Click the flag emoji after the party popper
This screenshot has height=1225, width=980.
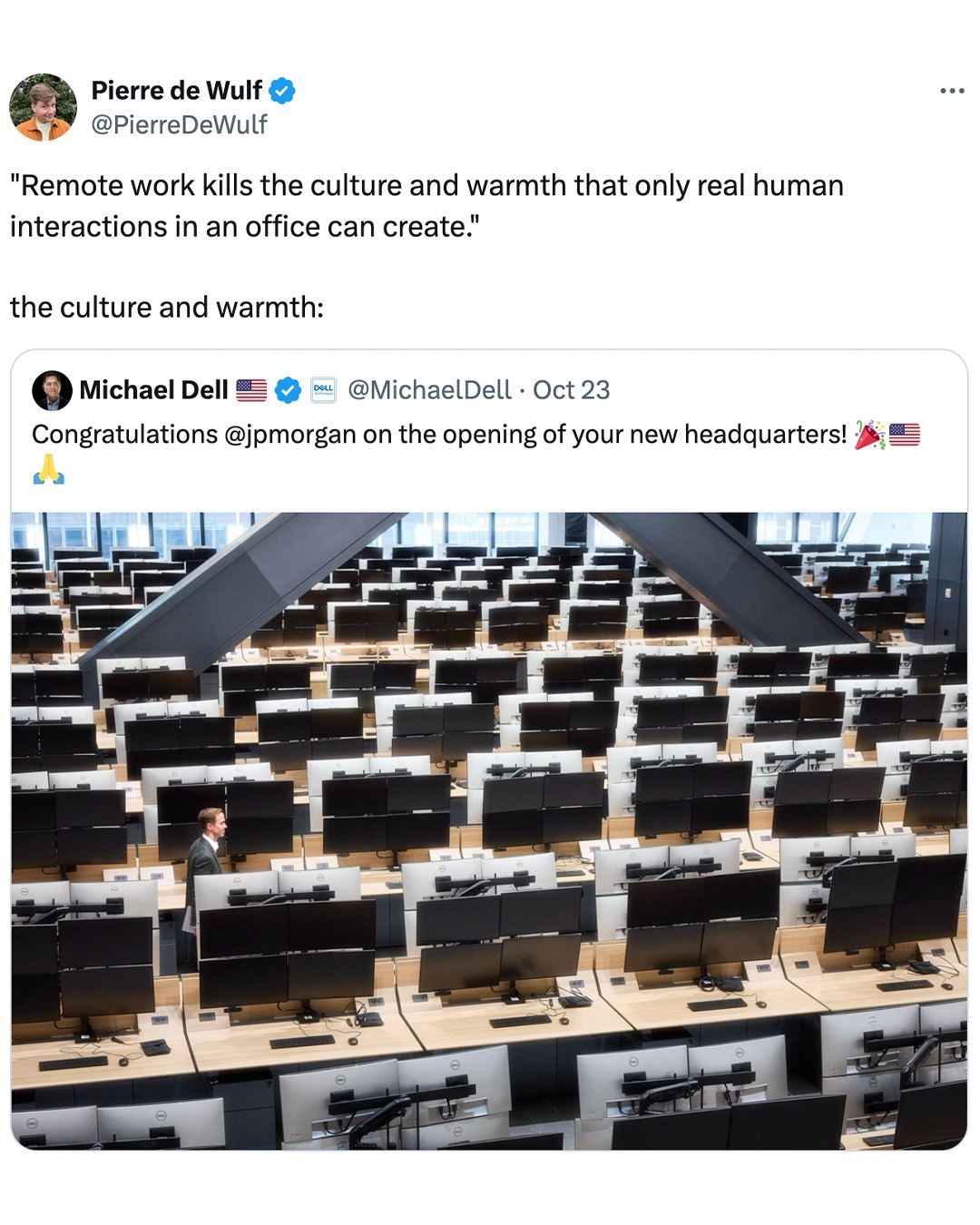click(x=905, y=435)
